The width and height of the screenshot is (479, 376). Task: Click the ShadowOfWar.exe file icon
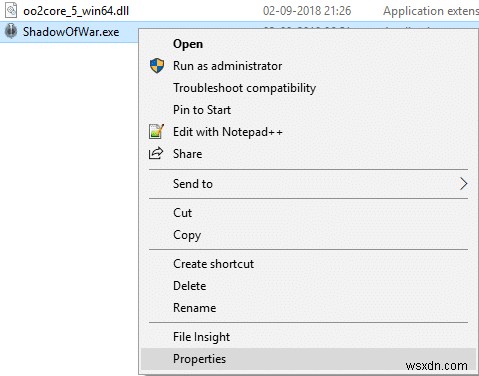11,31
